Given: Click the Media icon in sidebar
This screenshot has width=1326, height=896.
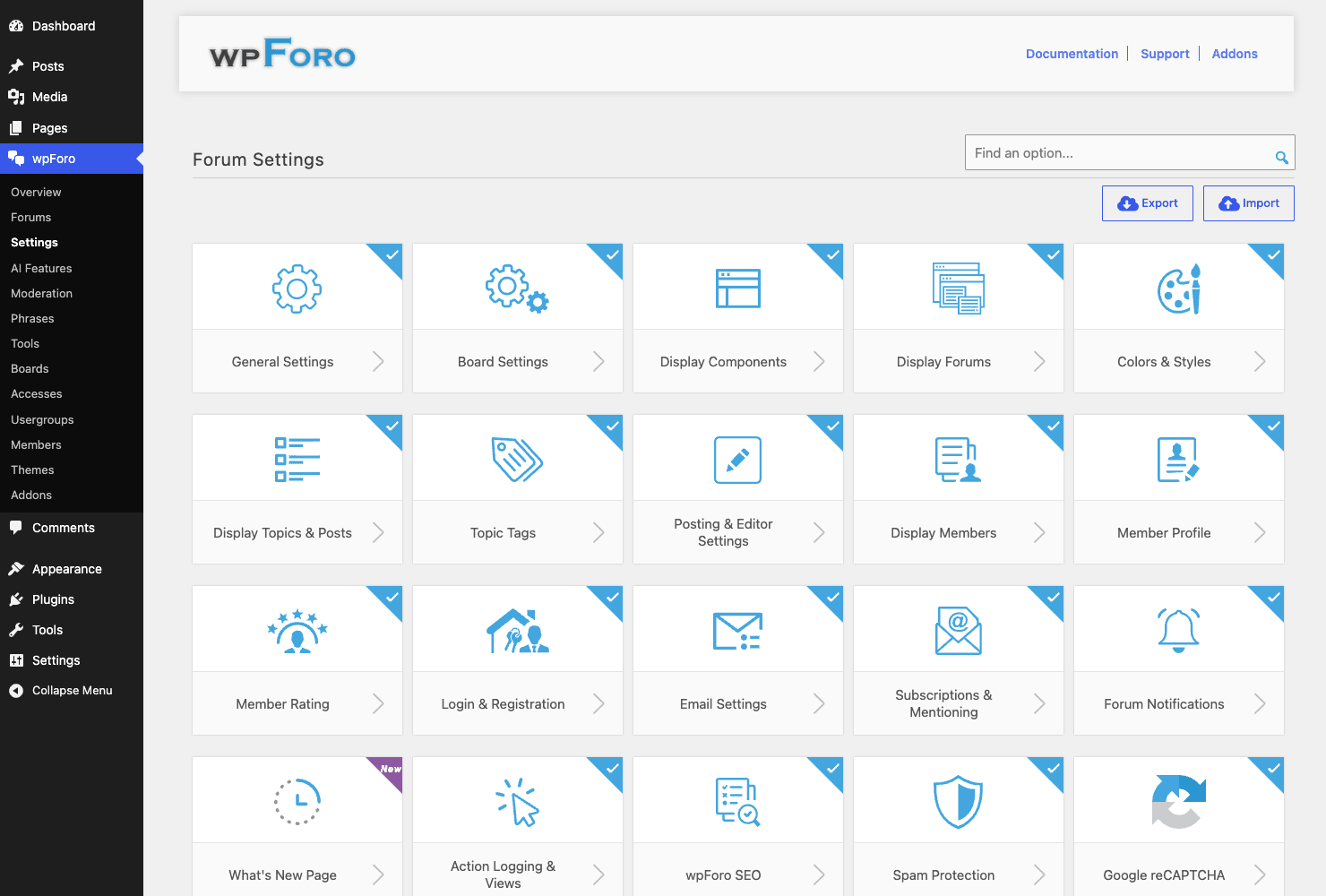Looking at the screenshot, I should coord(16,97).
